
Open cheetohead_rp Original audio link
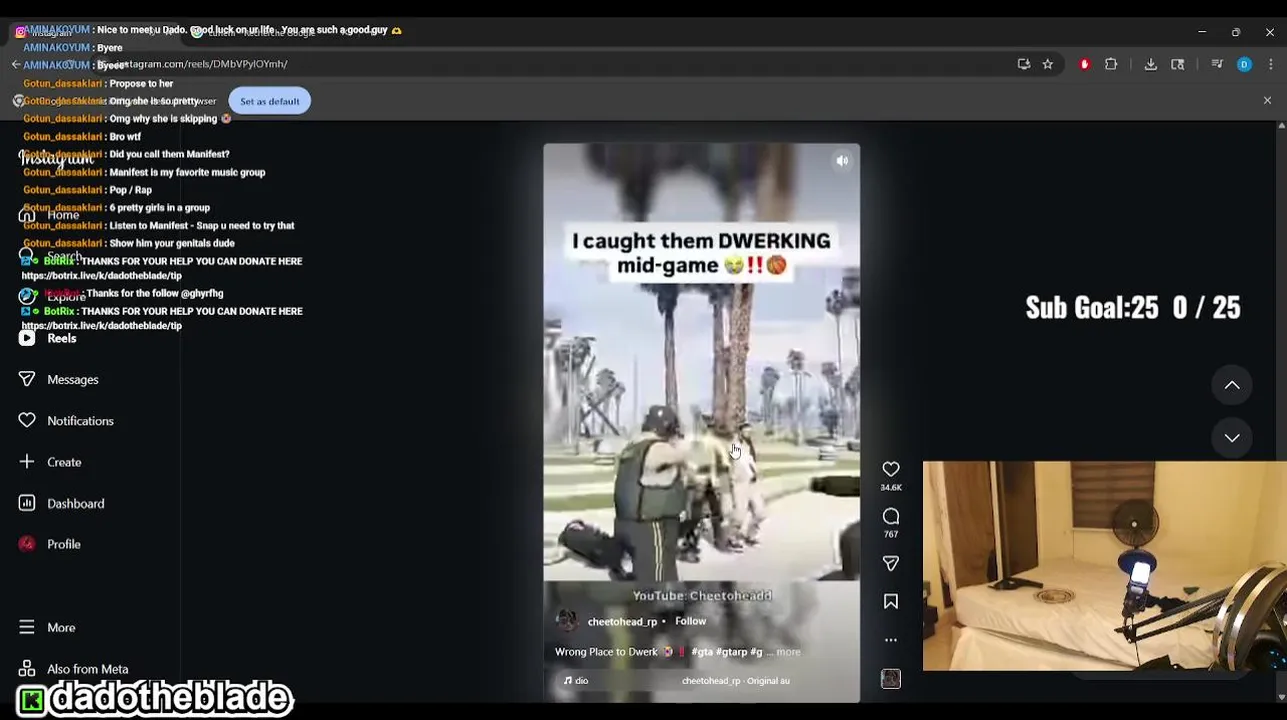[x=736, y=681]
